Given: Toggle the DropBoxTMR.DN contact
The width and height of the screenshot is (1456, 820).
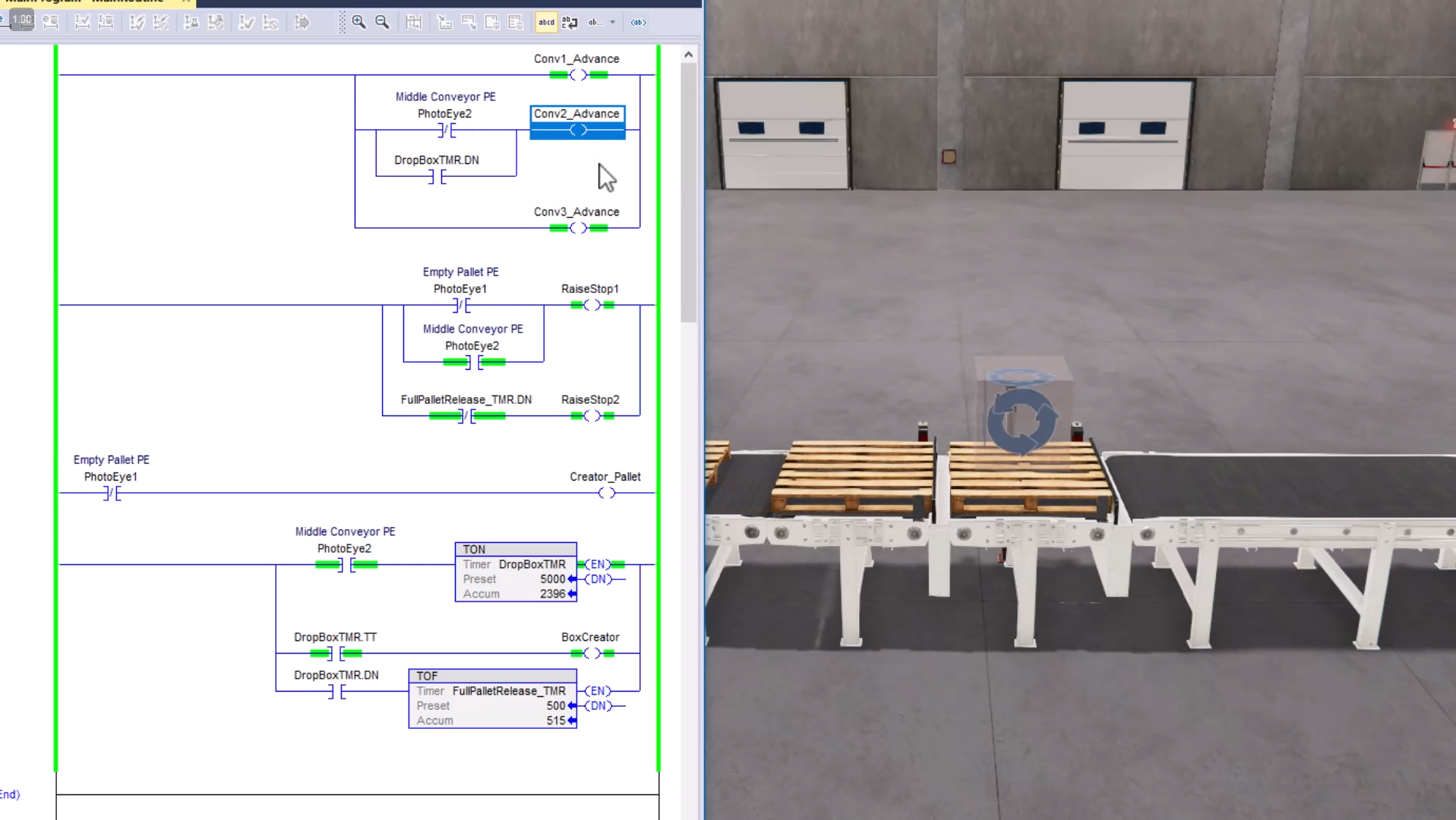Looking at the screenshot, I should pos(436,177).
